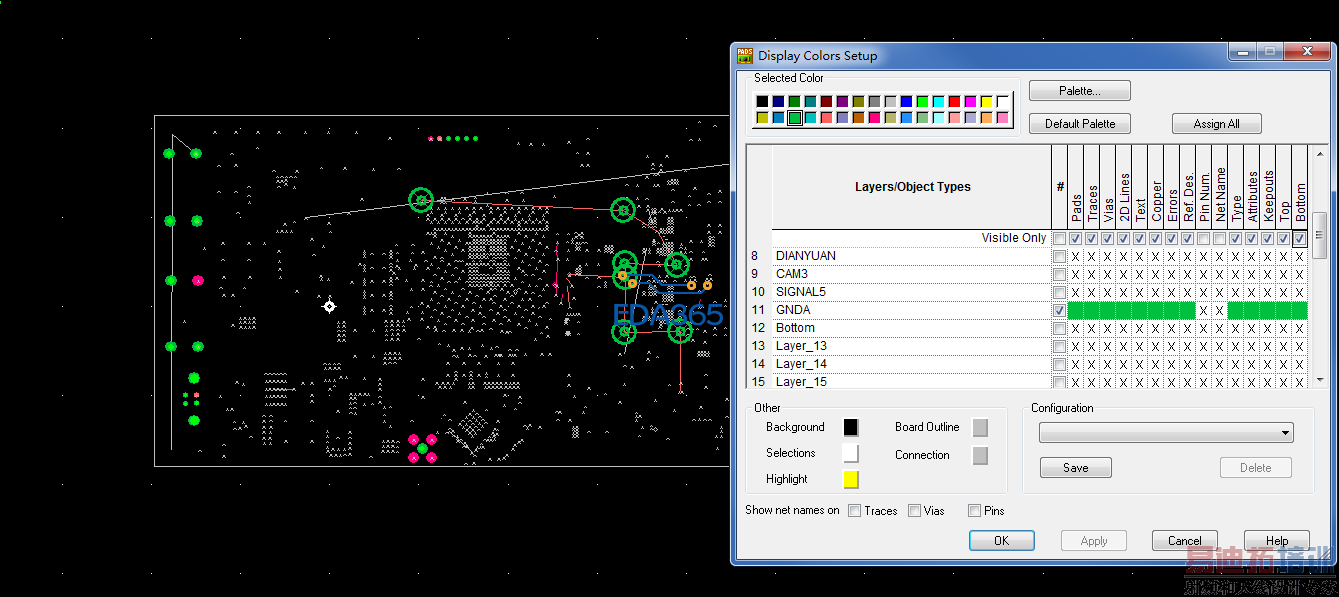Screen dimensions: 1339x597
Task: Click the Background color box
Action: (850, 428)
